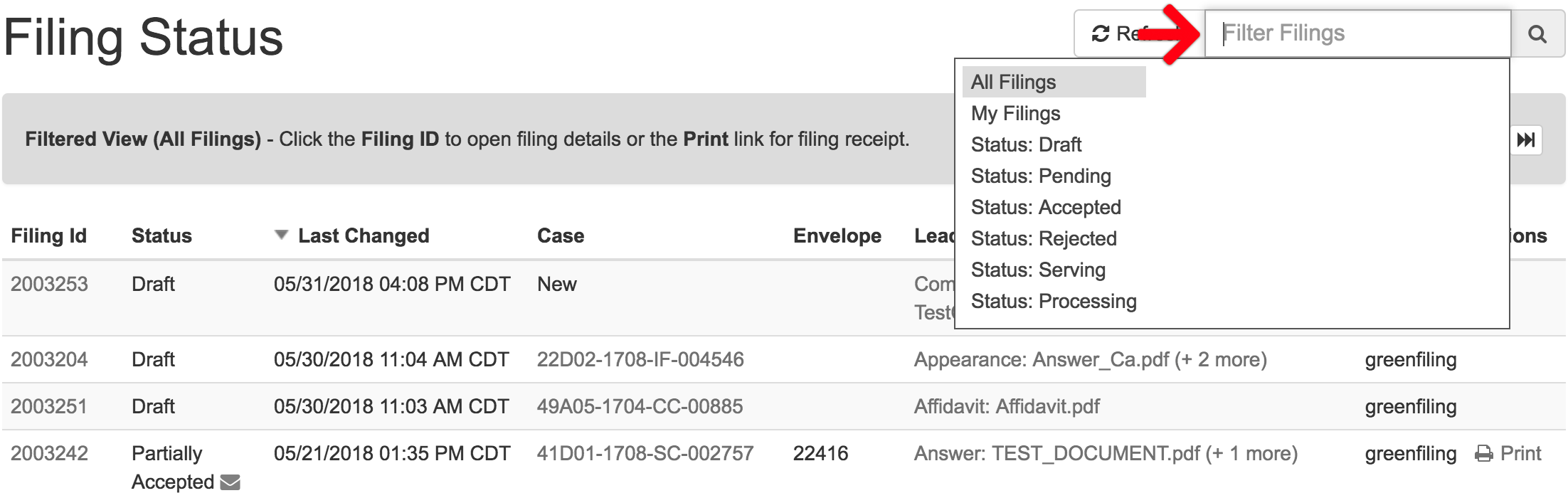This screenshot has width=1568, height=493.
Task: Click the skip-to-last-page icon
Action: (x=1526, y=140)
